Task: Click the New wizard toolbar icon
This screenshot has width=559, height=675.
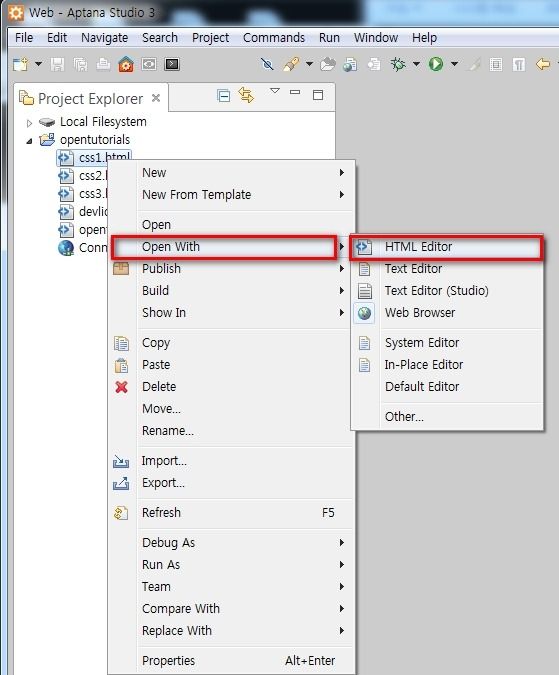Action: 20,65
